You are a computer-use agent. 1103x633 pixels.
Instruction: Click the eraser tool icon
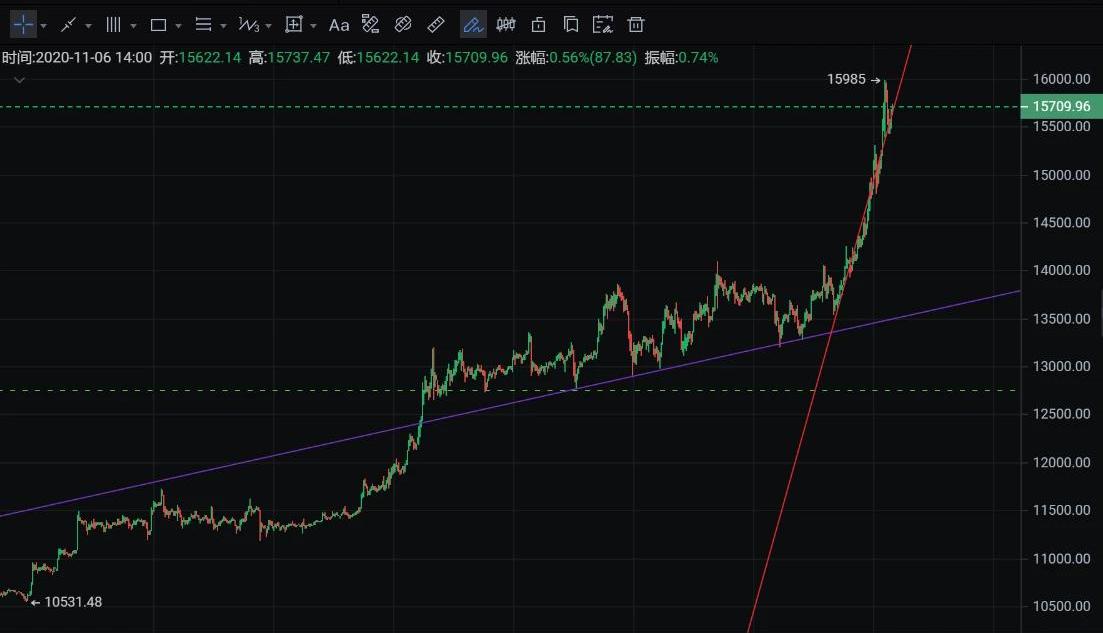click(403, 25)
